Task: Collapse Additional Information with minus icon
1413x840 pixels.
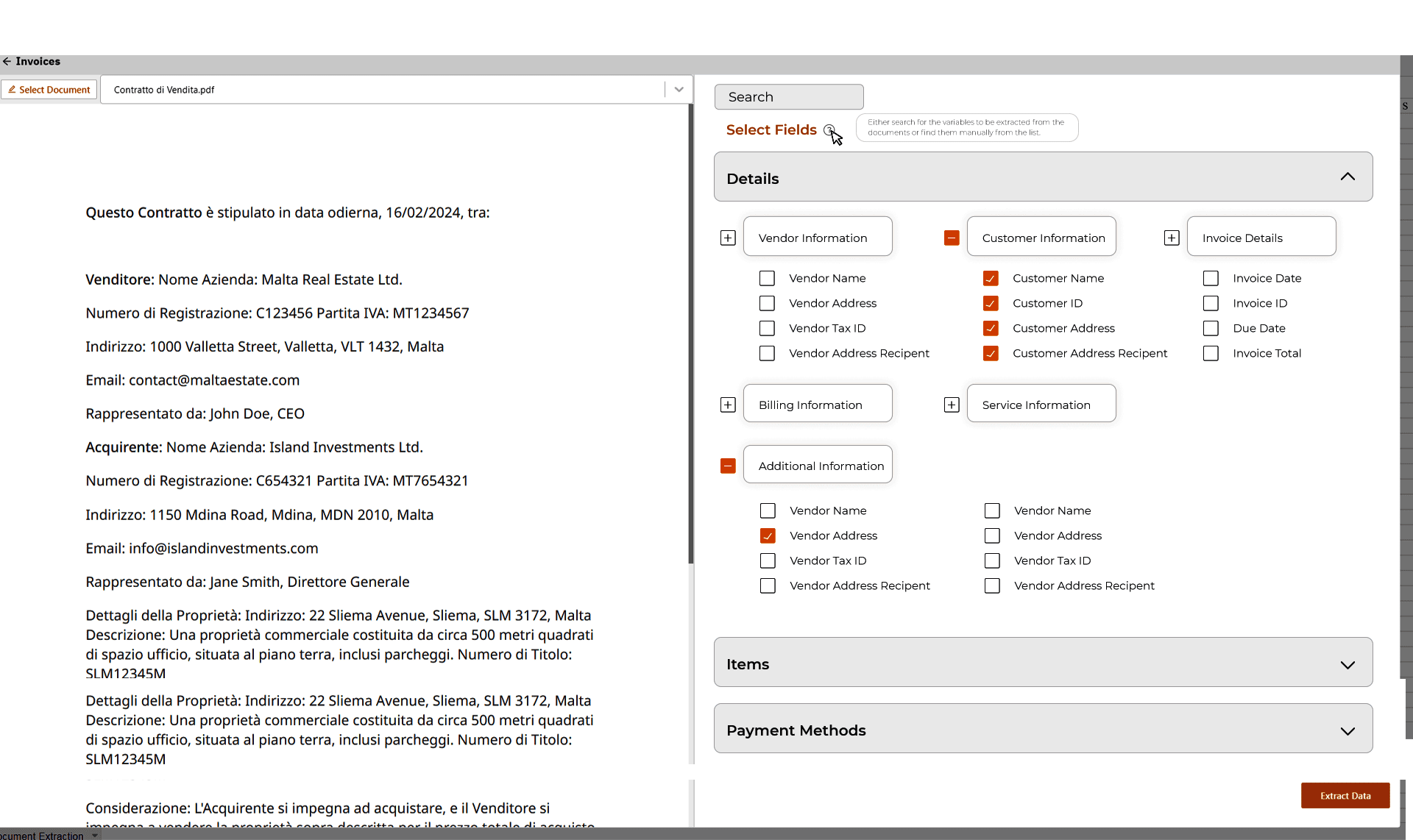Action: click(x=728, y=466)
